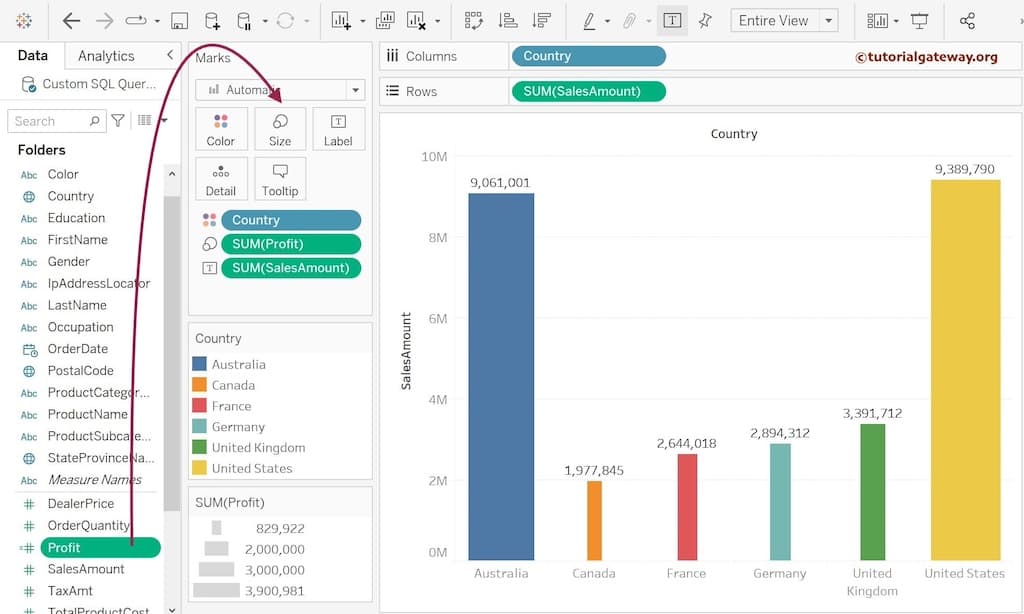Image resolution: width=1024 pixels, height=614 pixels.
Task: Click the Share Workbook icon
Action: (968, 20)
